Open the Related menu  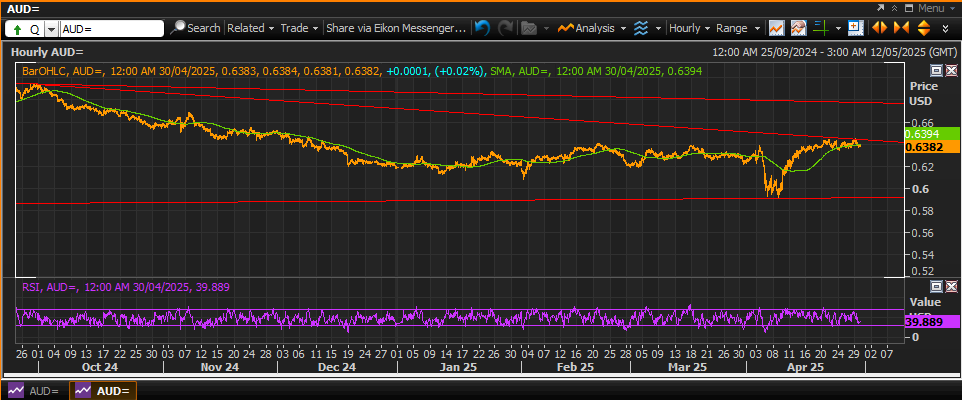coord(250,28)
